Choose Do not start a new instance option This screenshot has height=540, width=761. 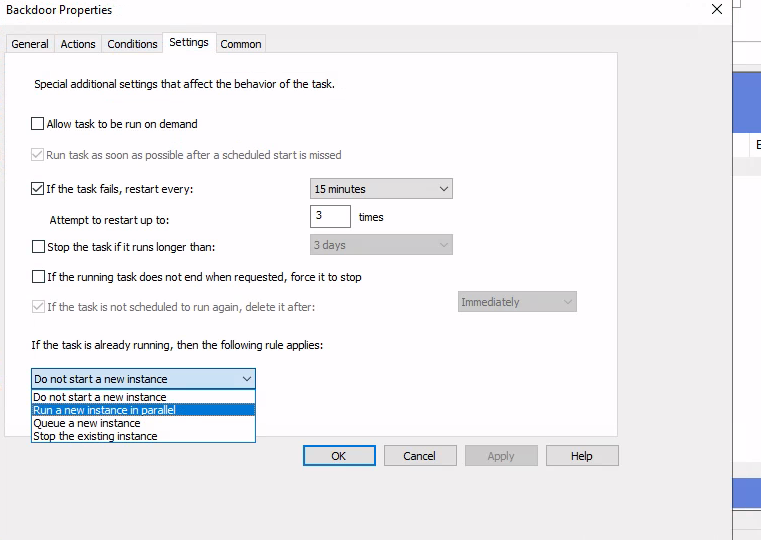tap(100, 397)
